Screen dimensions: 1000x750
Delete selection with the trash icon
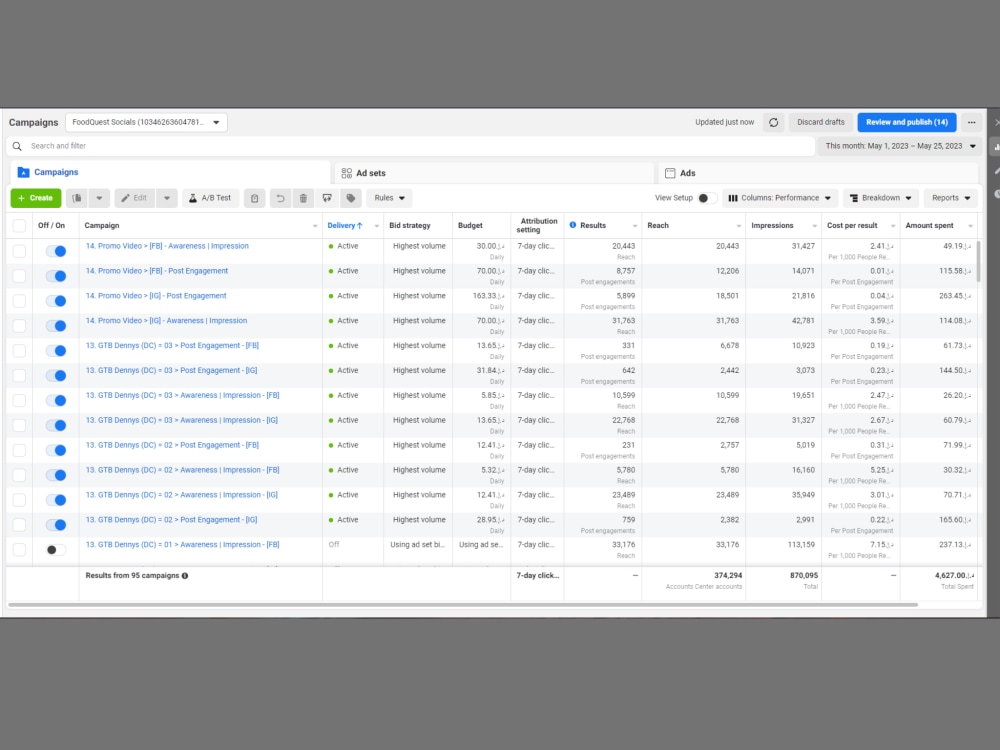pyautogui.click(x=303, y=197)
